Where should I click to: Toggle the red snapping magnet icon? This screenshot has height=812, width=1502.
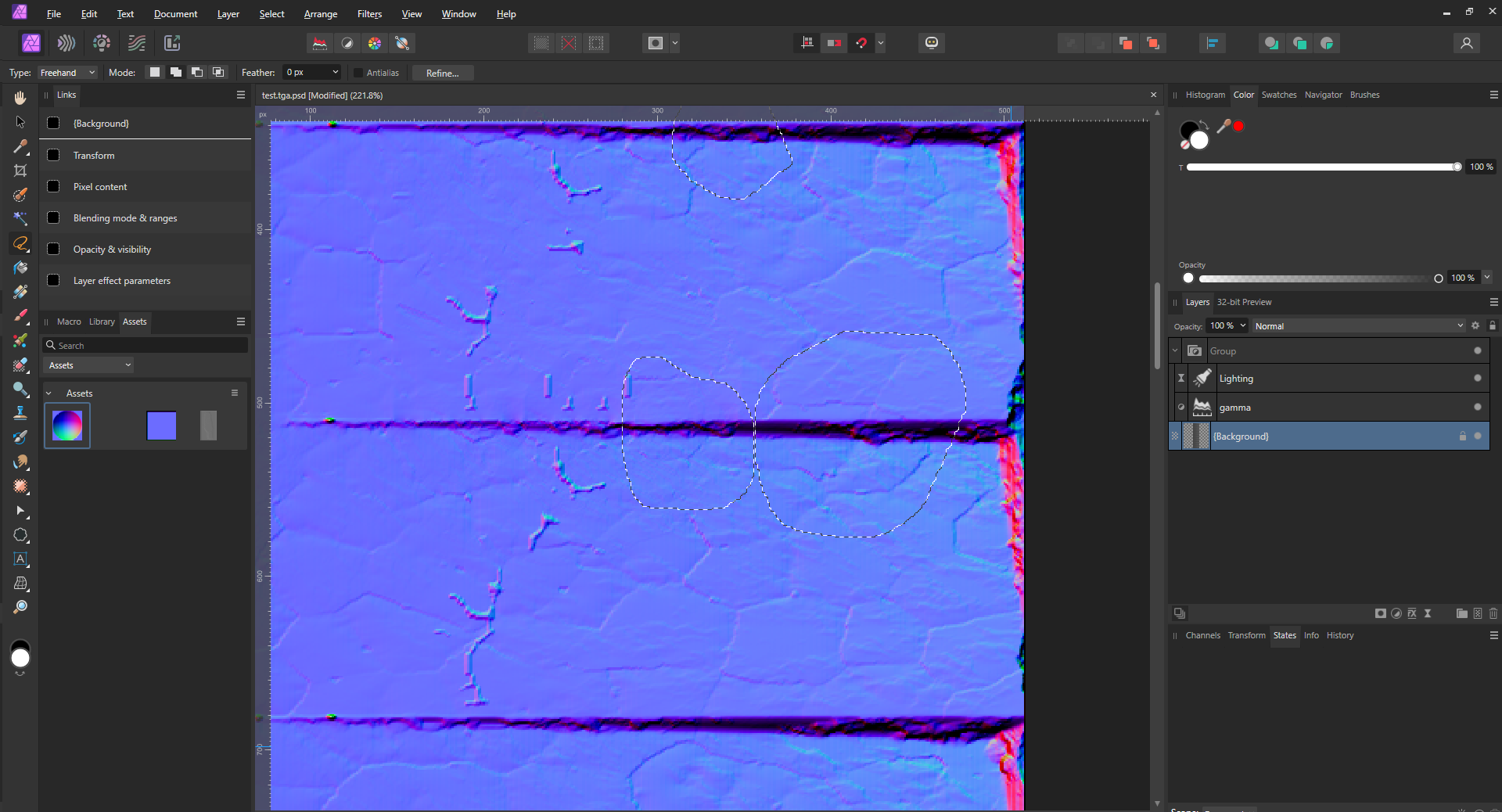pos(861,43)
